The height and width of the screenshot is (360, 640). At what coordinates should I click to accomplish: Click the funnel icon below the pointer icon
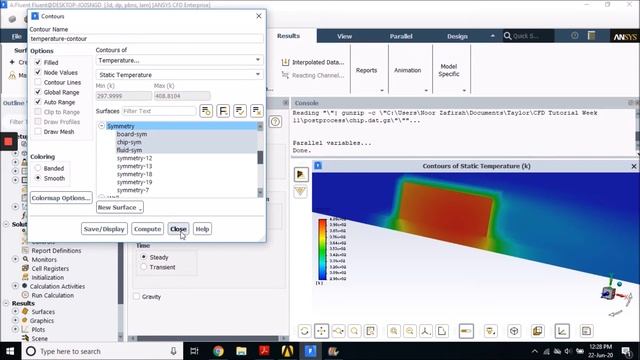pos(300,191)
